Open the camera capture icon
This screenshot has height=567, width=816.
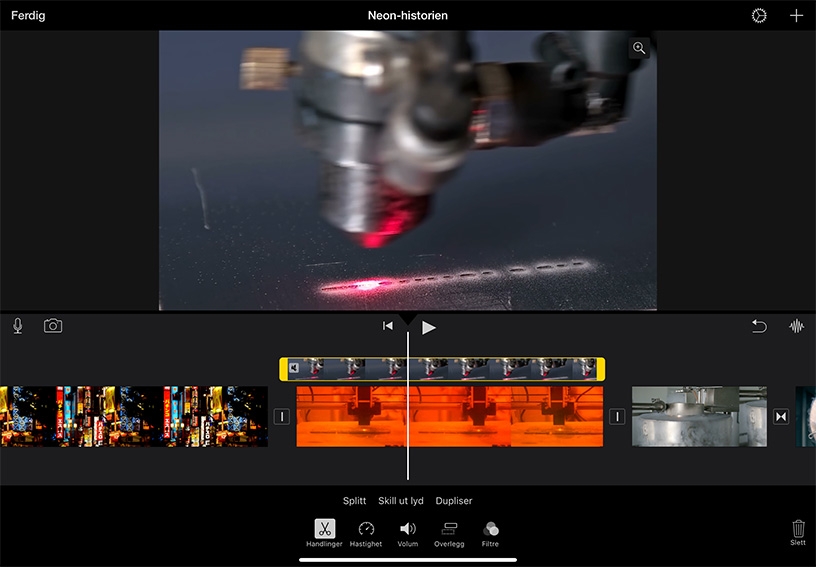pos(53,326)
